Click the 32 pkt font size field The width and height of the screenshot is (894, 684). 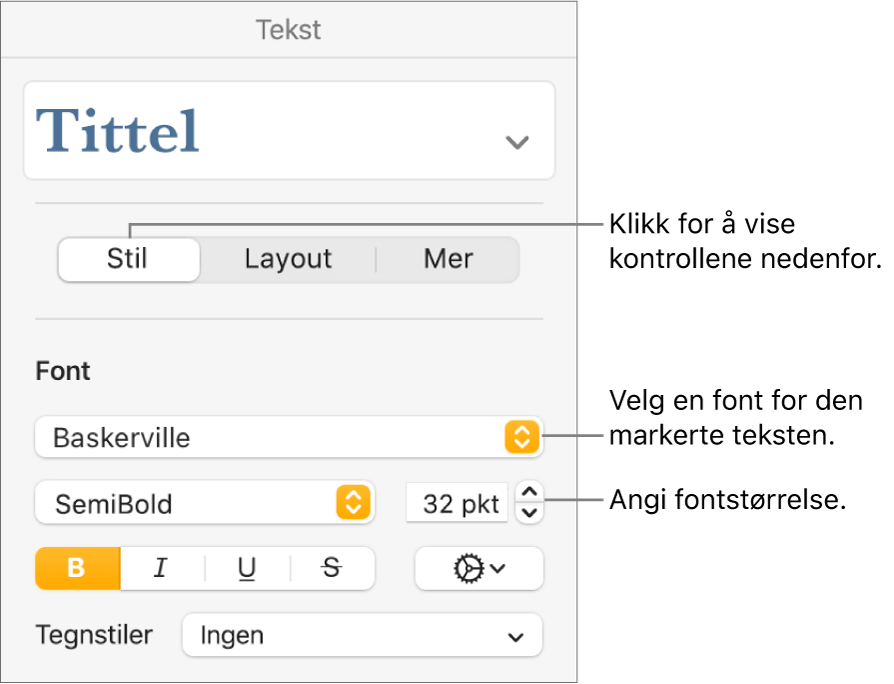[x=457, y=503]
